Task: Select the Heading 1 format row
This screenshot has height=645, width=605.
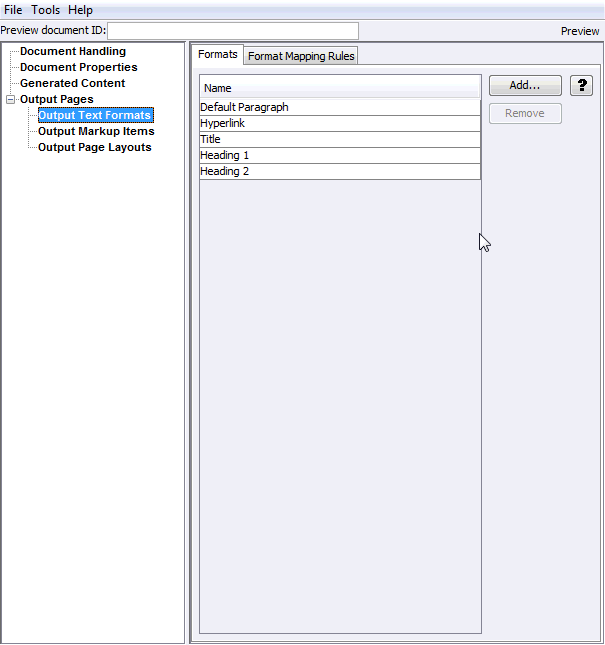Action: click(340, 155)
